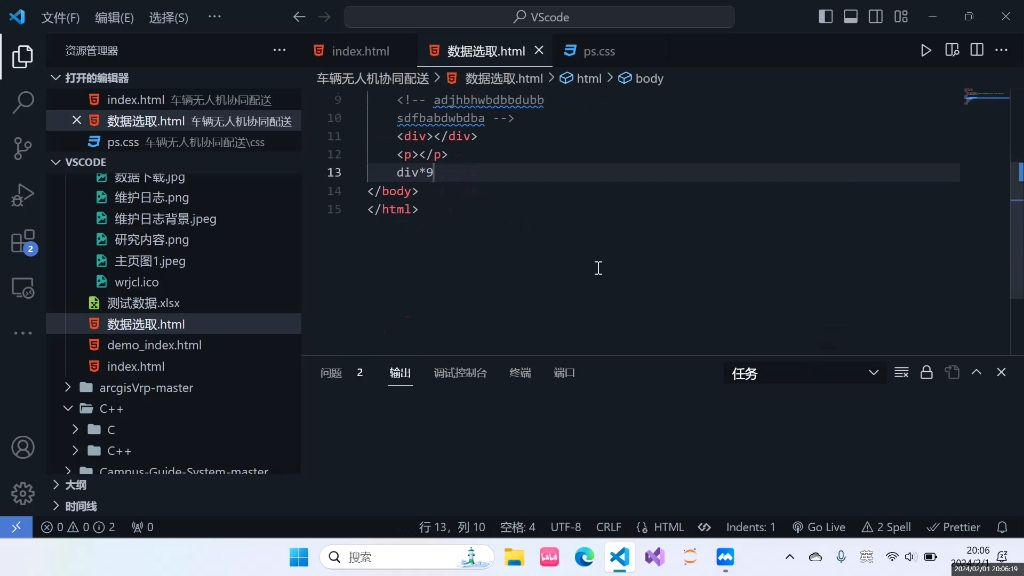
Task: Open the Search view in activity bar
Action: tap(22, 102)
